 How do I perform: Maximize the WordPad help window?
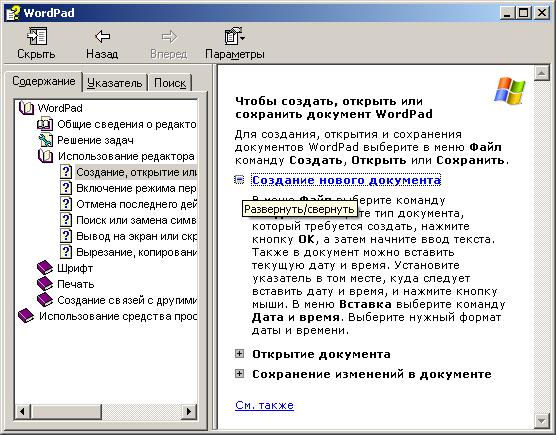pos(523,13)
